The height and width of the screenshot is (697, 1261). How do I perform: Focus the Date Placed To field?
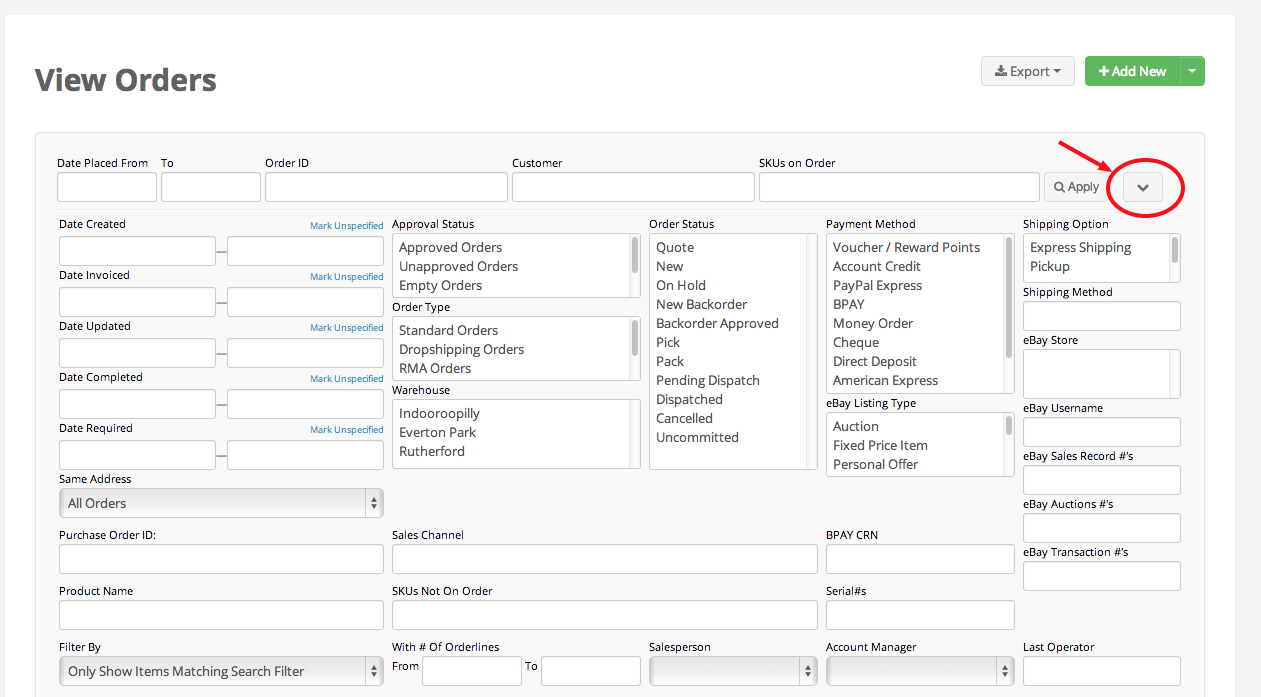[x=211, y=187]
